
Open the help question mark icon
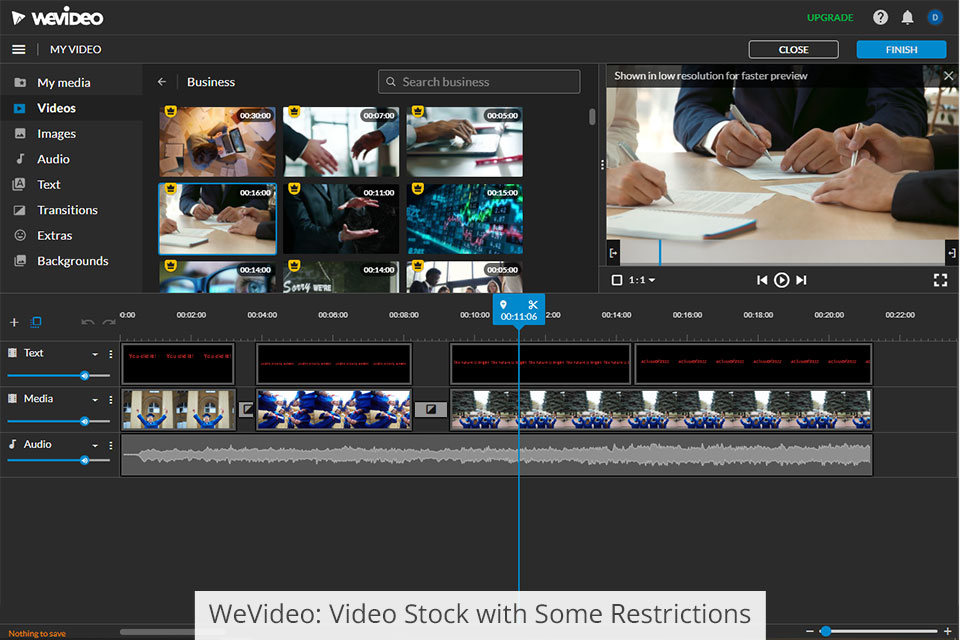[880, 17]
